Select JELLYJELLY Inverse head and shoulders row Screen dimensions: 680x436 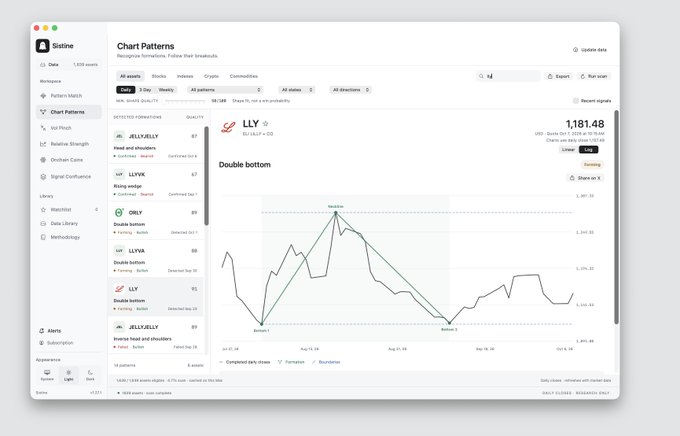155,336
